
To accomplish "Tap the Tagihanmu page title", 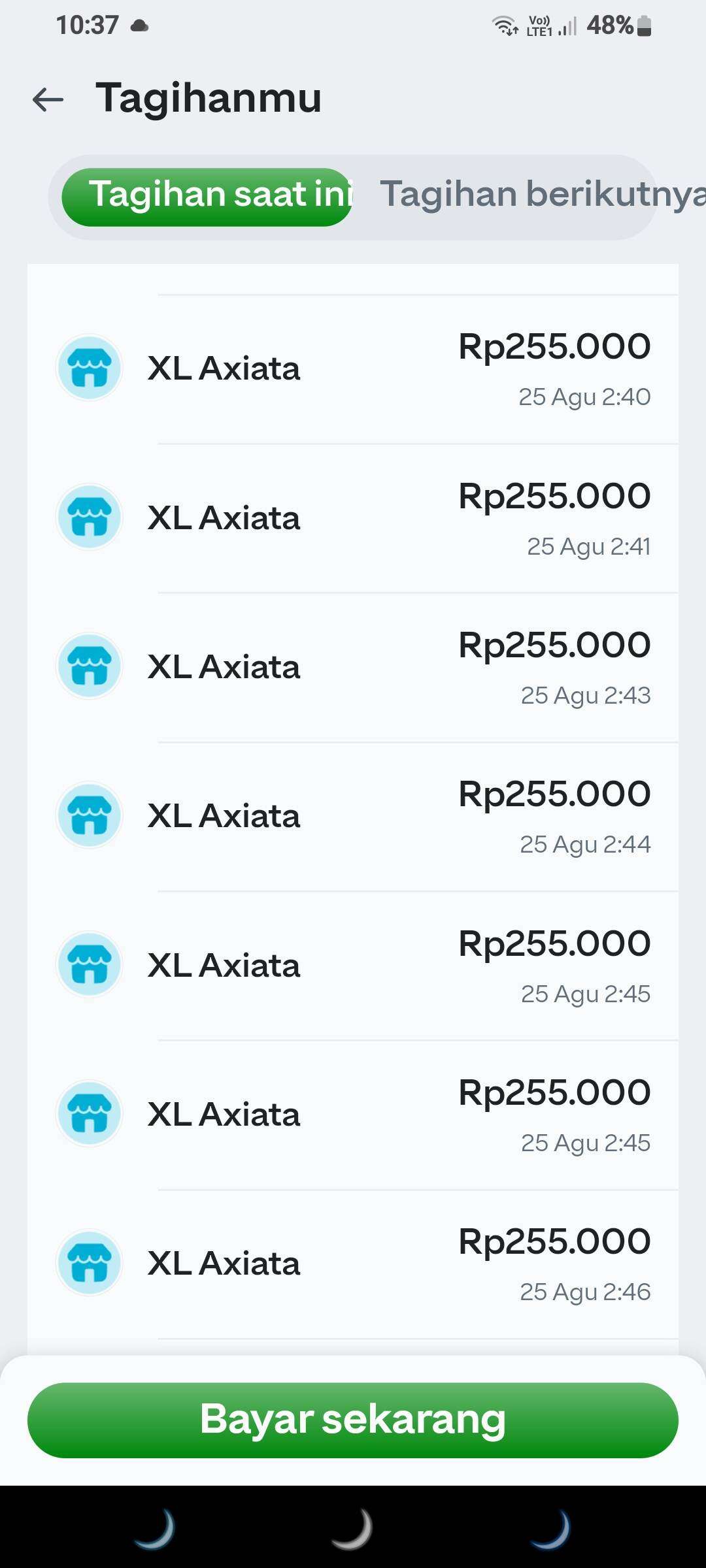I will pyautogui.click(x=209, y=99).
